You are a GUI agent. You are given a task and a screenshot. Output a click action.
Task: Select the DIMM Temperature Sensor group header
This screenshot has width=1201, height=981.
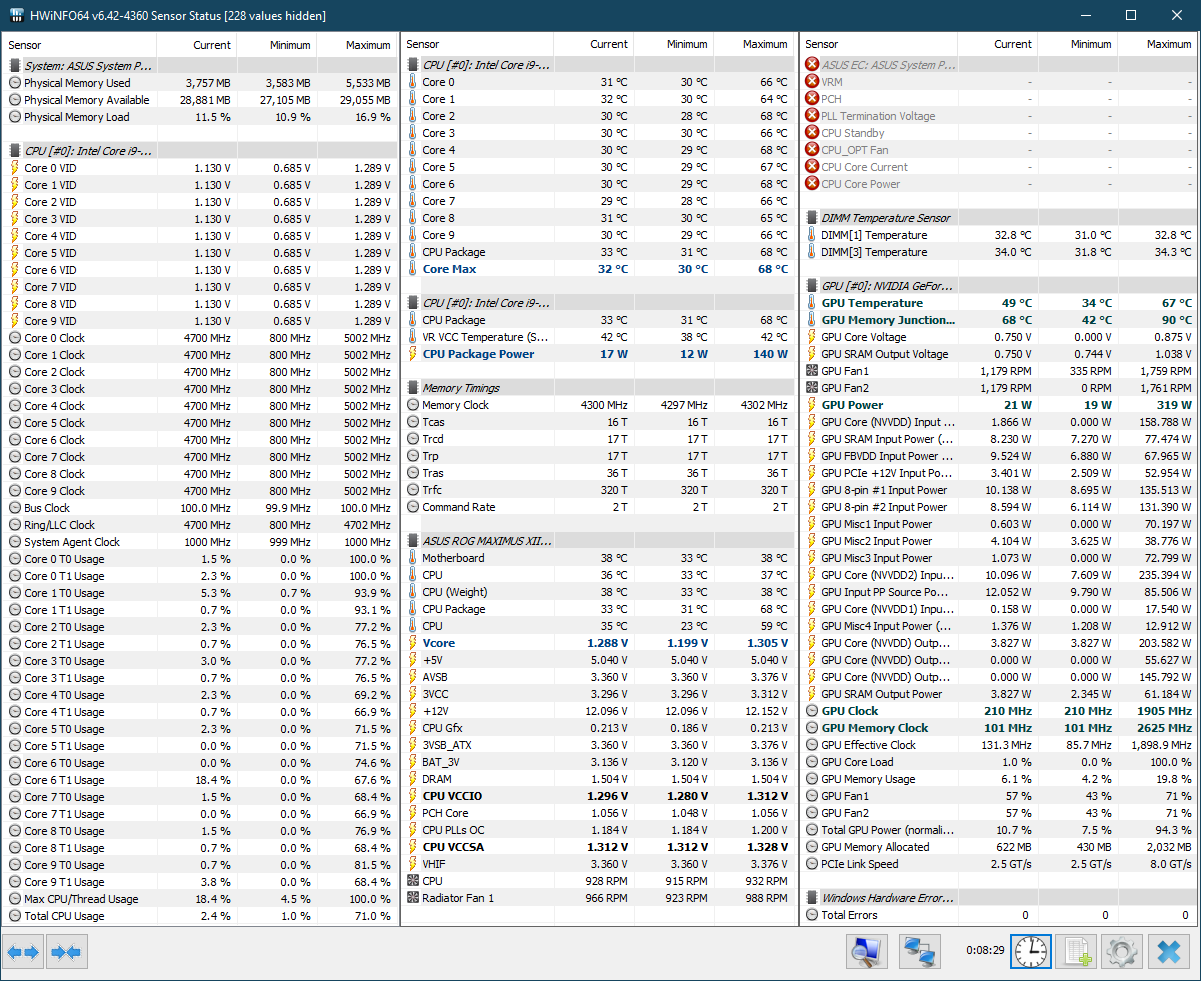click(998, 218)
